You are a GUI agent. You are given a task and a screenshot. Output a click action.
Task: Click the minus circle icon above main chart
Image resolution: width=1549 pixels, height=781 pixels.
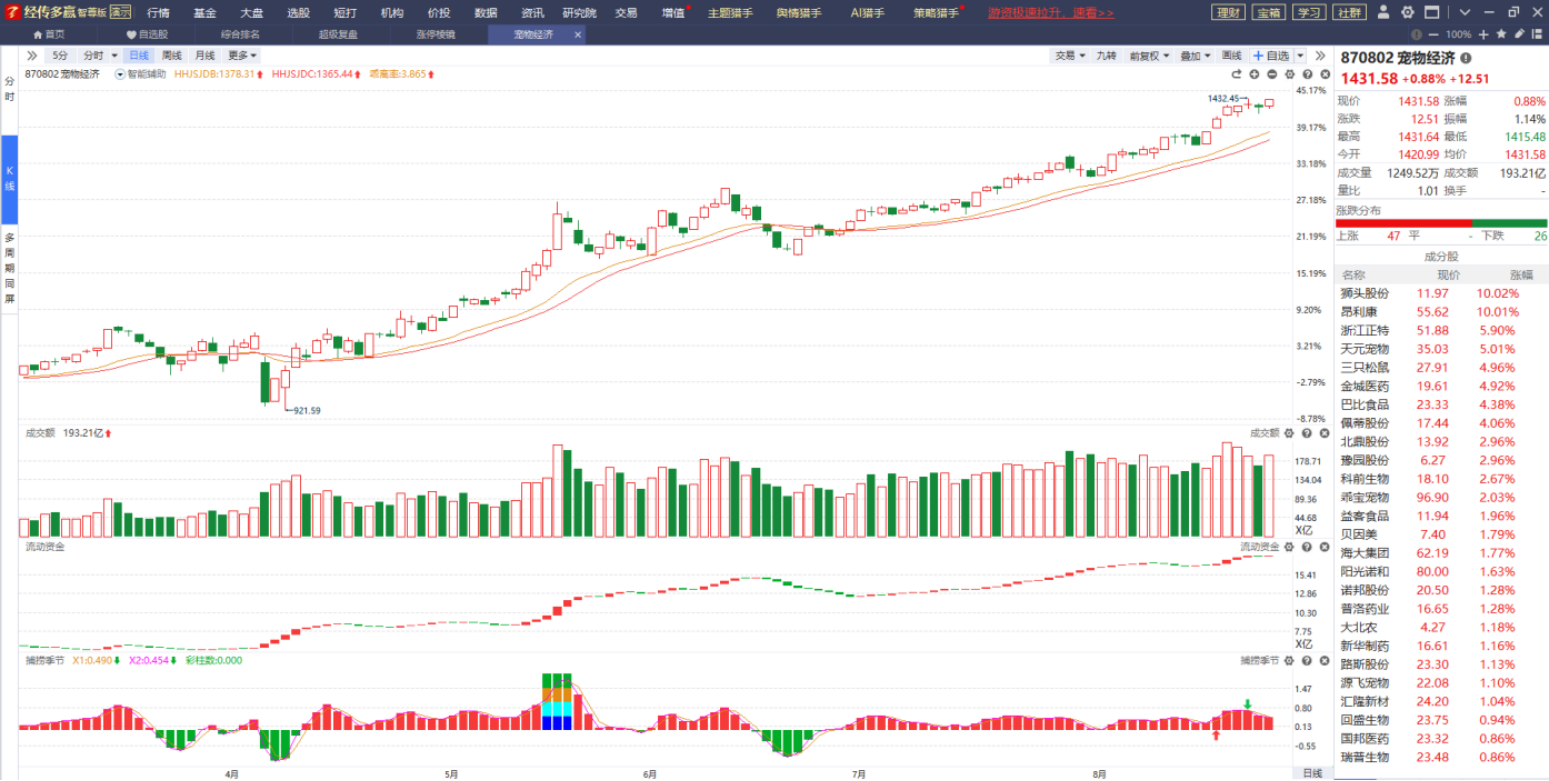coord(1272,74)
